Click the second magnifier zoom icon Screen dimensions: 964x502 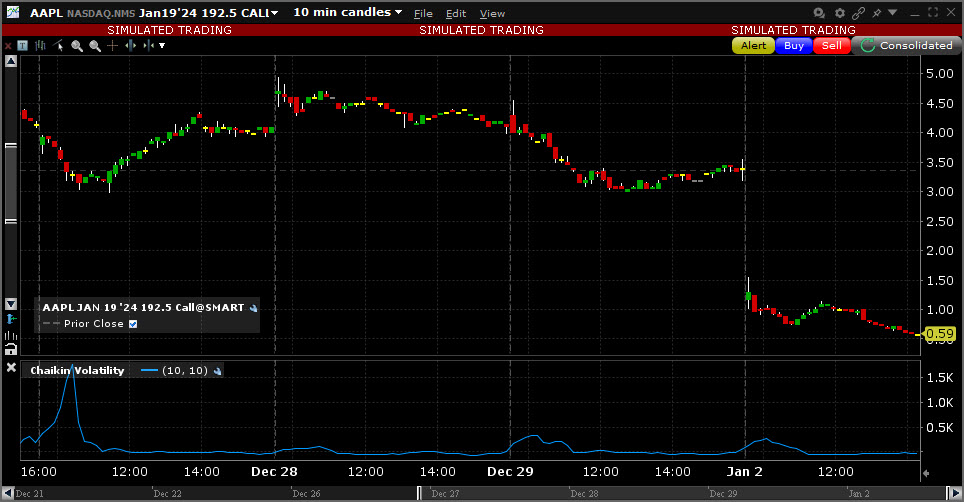coord(95,45)
